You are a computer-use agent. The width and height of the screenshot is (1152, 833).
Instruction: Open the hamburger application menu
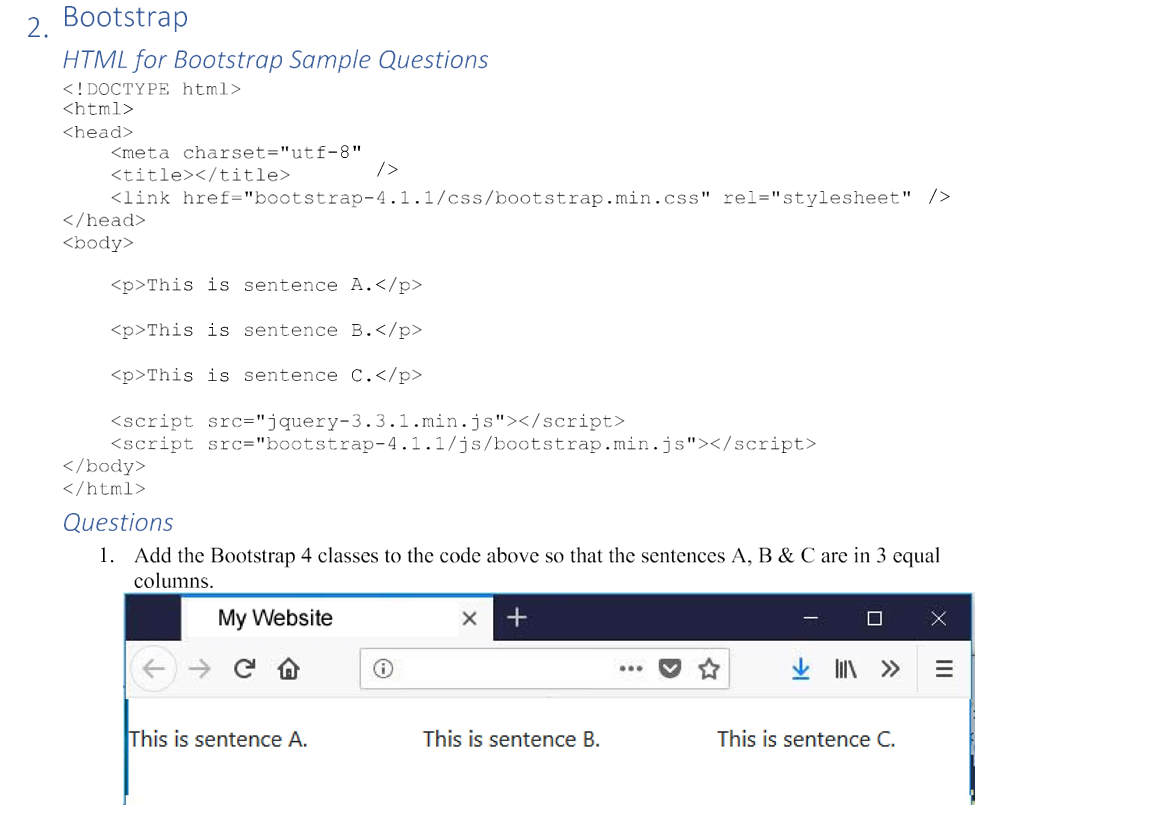pyautogui.click(x=944, y=668)
